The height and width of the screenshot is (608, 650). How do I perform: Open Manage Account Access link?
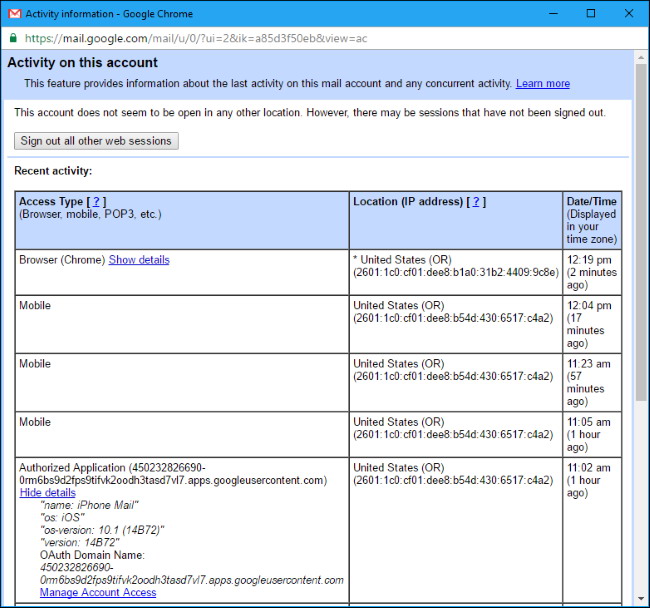pyautogui.click(x=98, y=593)
